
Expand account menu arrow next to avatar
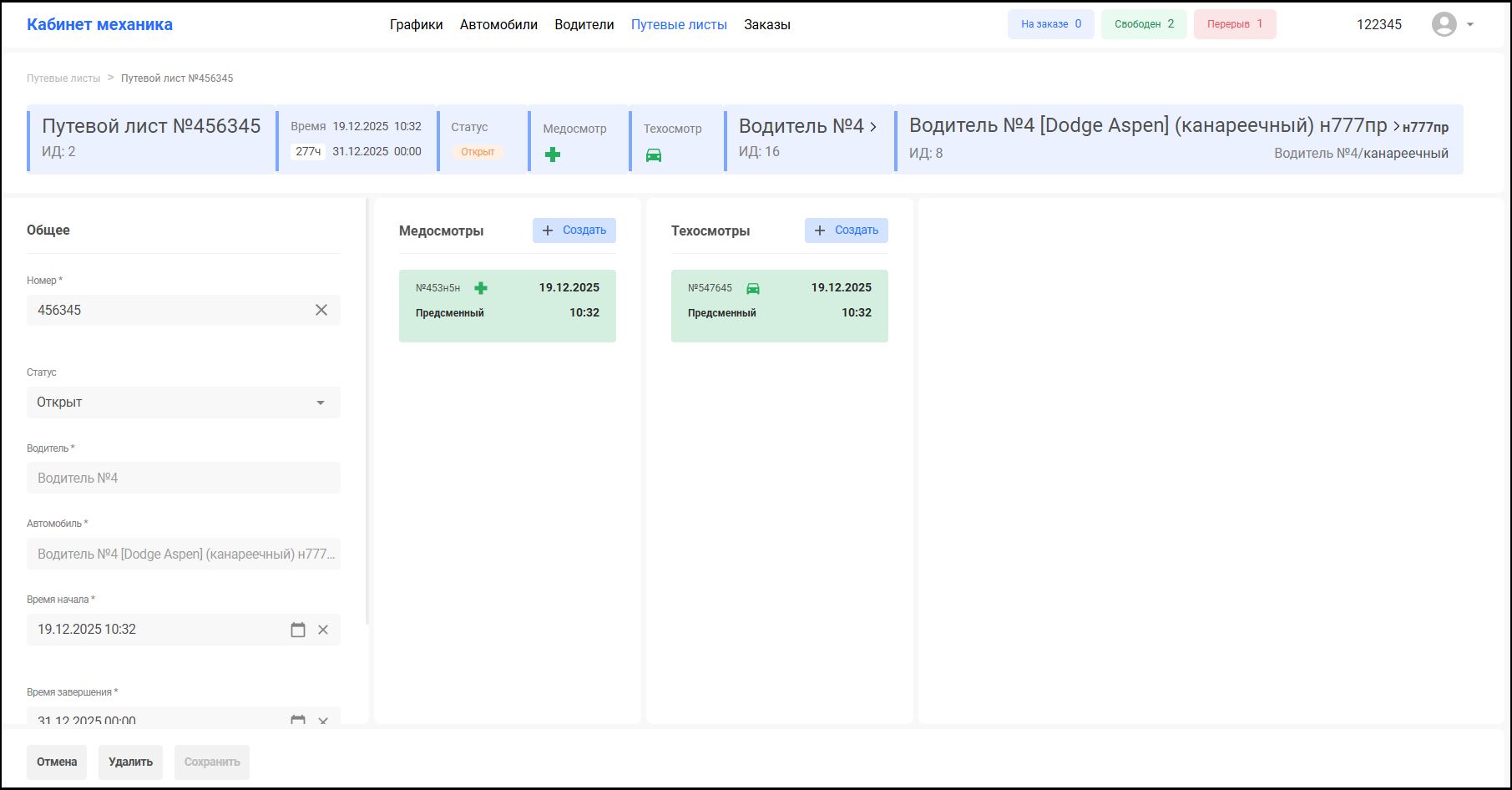click(x=1470, y=24)
